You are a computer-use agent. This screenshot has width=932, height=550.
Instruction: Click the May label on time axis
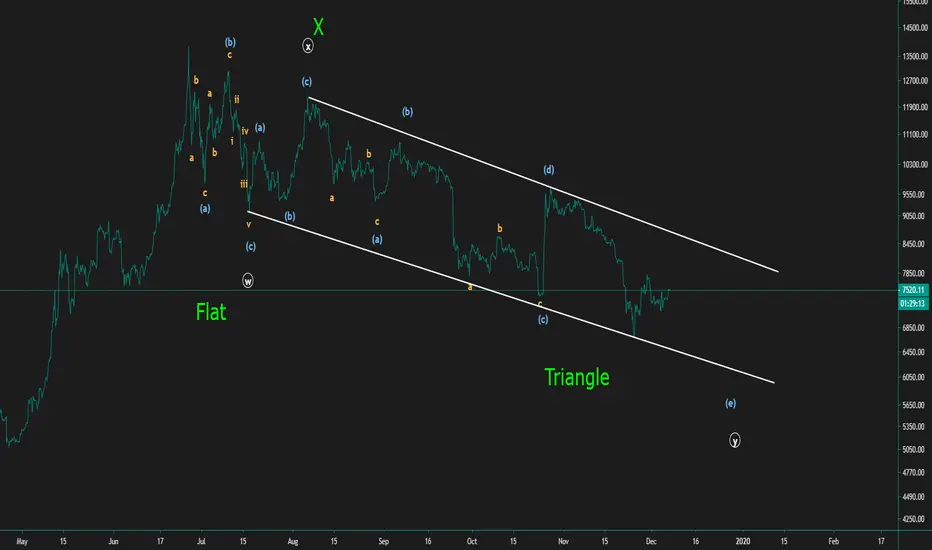click(x=22, y=541)
